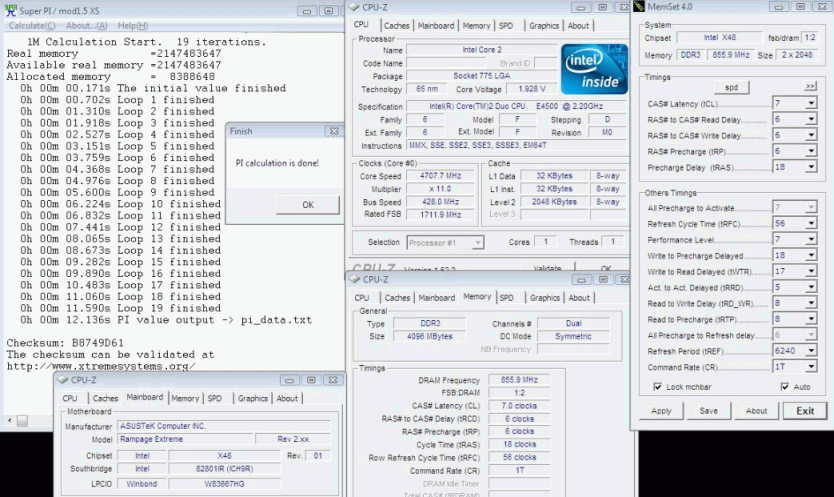Click the Super PI scrollbar left arrow
This screenshot has width=834, height=497.
tap(10, 421)
